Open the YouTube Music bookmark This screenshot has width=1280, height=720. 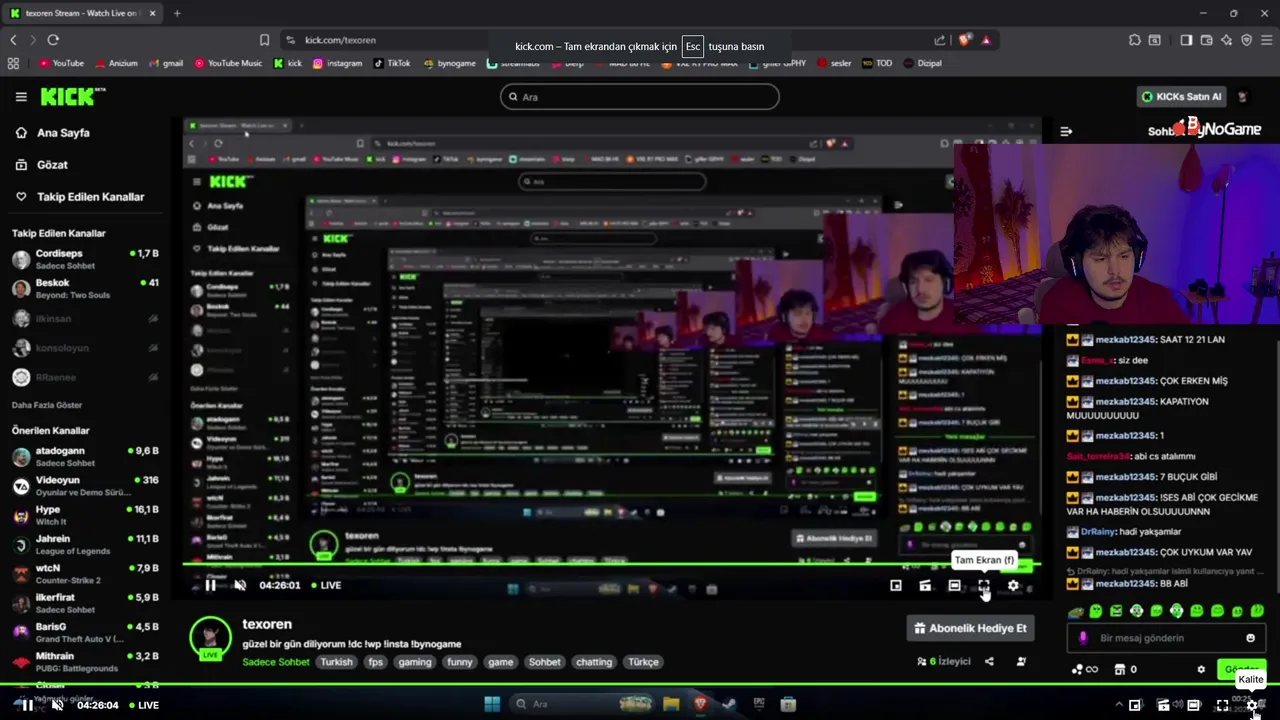228,63
